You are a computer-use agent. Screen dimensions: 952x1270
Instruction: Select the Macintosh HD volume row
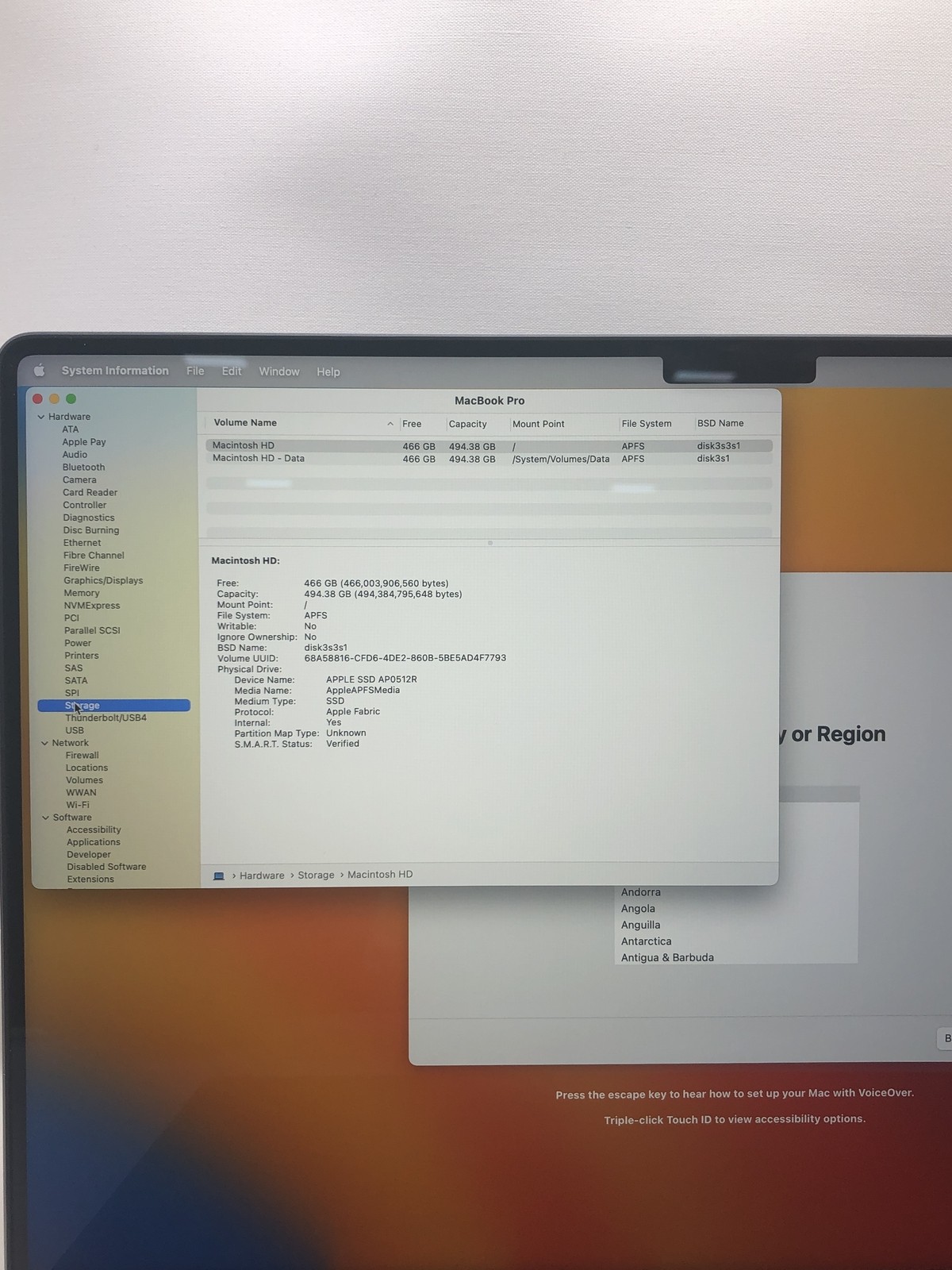click(489, 446)
